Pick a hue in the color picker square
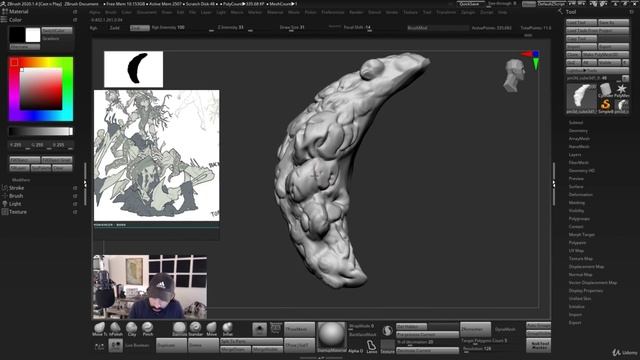This screenshot has height=360, width=640. (x=41, y=89)
